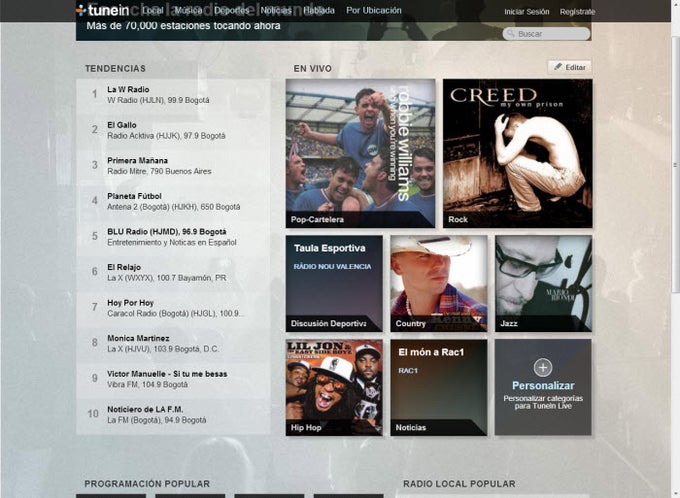
Task: Click the Regístrate link
Action: click(577, 12)
